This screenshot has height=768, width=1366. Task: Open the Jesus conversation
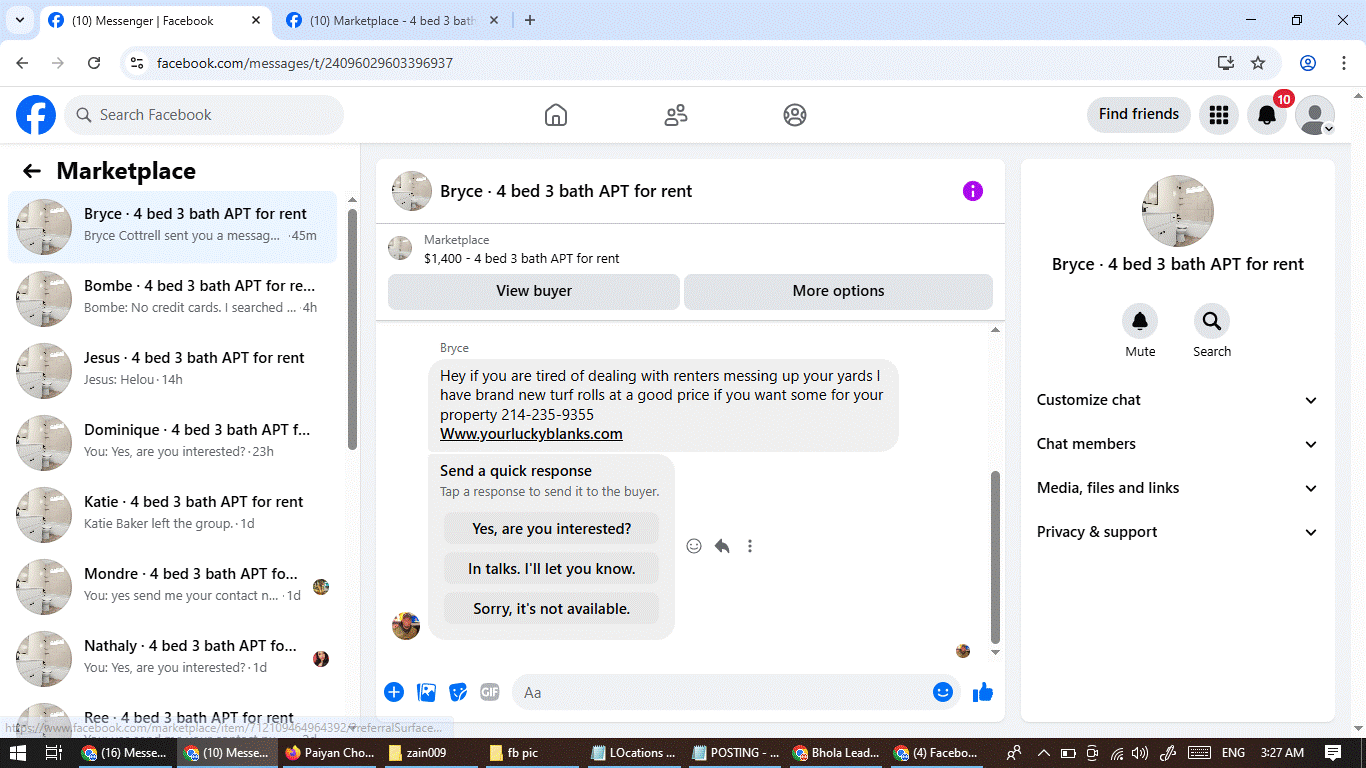[x=173, y=371]
